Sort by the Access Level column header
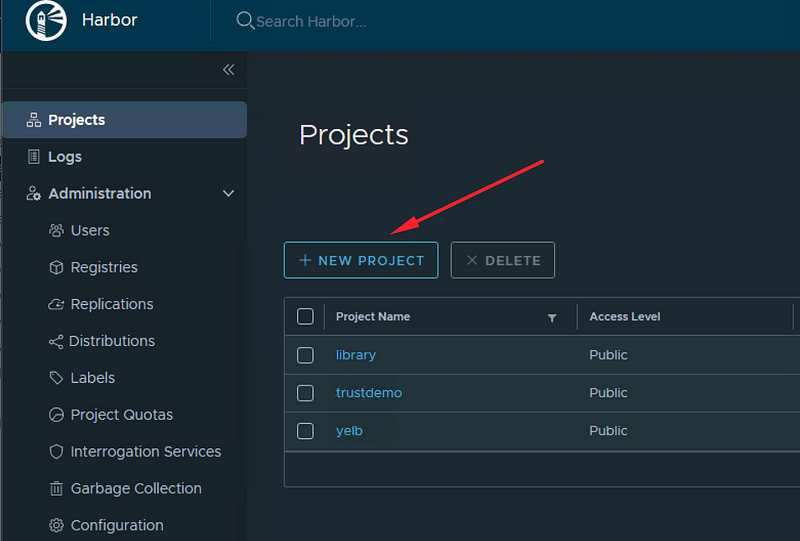 pos(625,316)
